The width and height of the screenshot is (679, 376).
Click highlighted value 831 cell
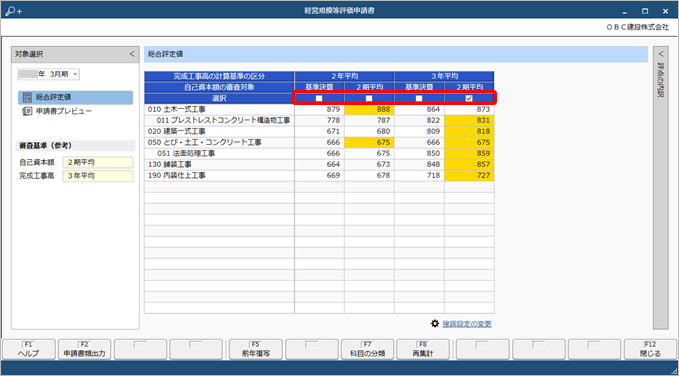coord(469,120)
